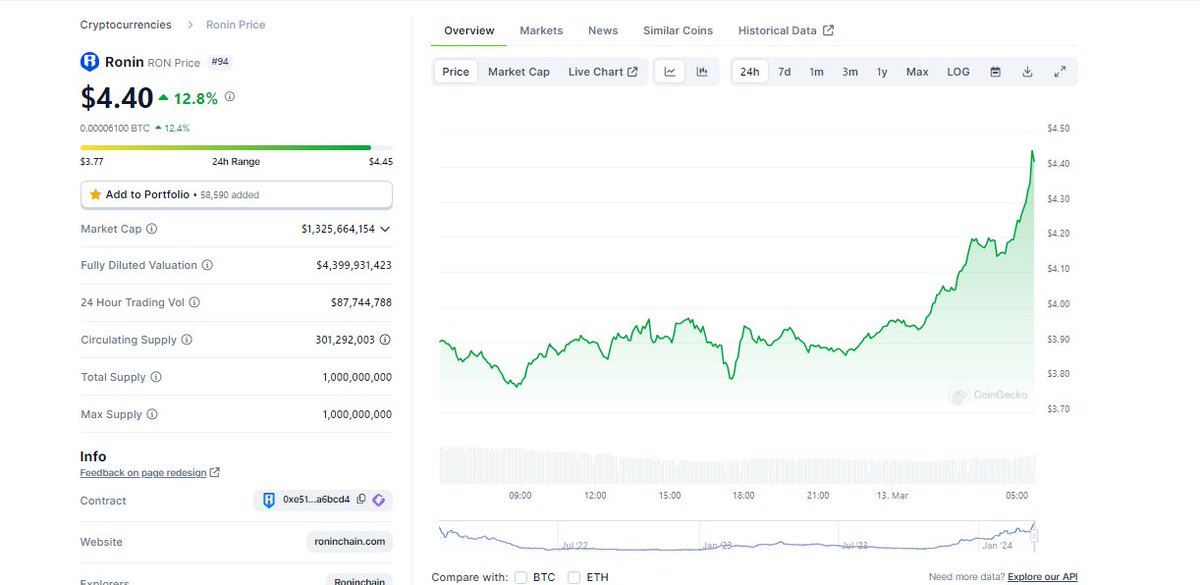Download chart data icon
Image resolution: width=1200 pixels, height=585 pixels.
pyautogui.click(x=1027, y=72)
